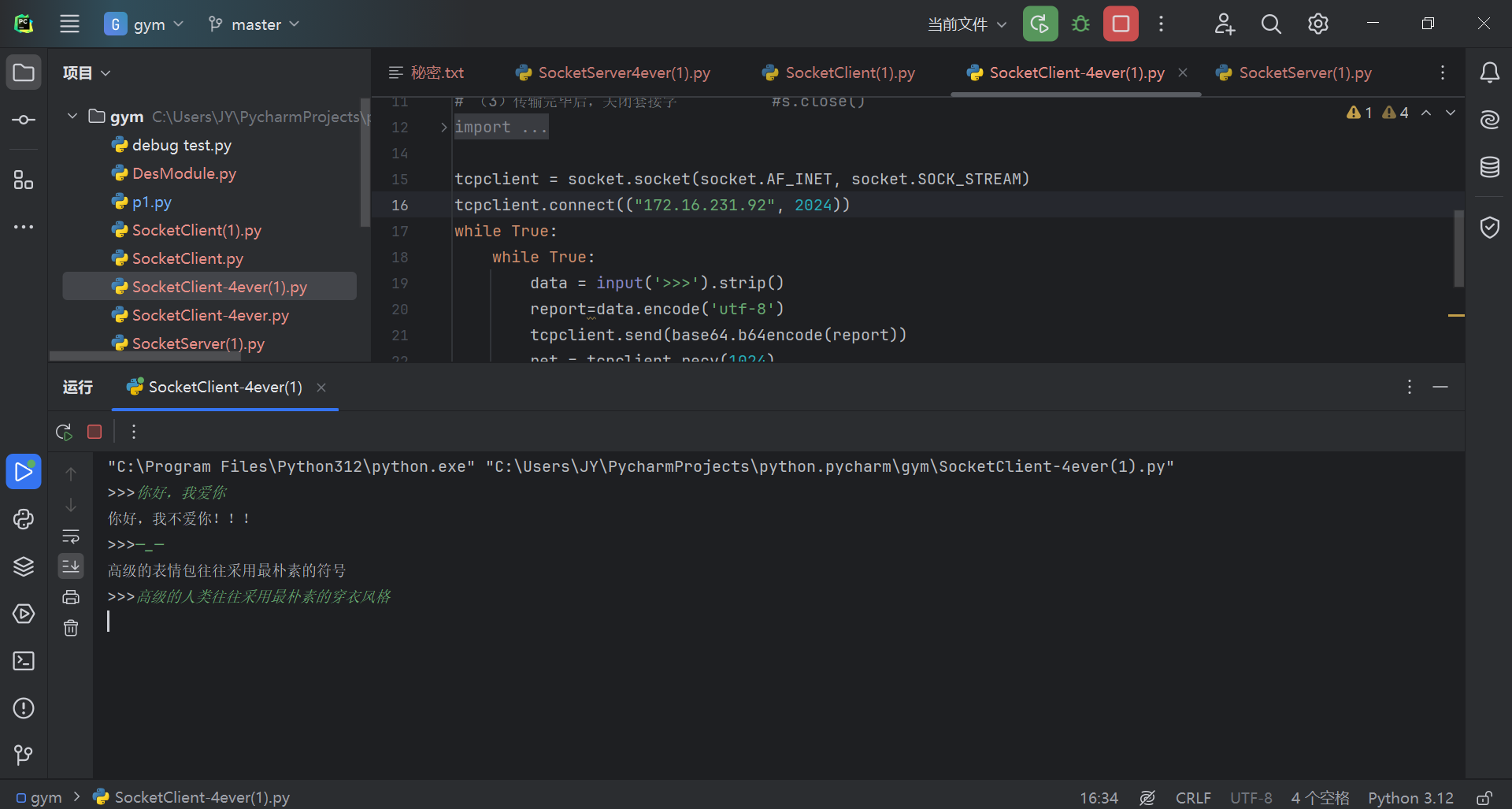Open the Python 3.12 interpreter selector
Viewport: 1512px width, 809px height.
1410,798
